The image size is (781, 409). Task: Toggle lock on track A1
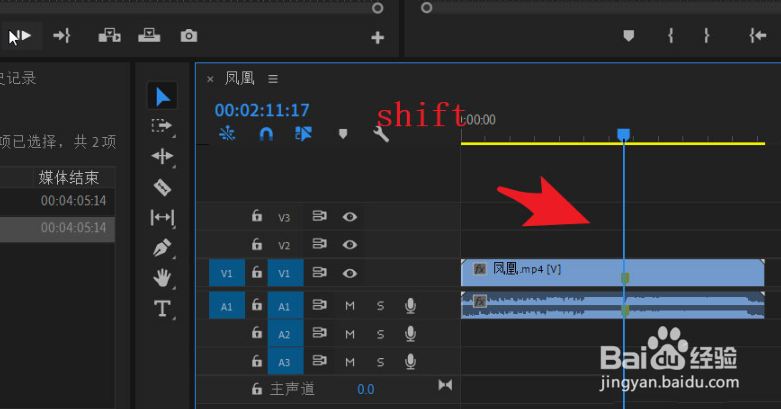pyautogui.click(x=257, y=304)
